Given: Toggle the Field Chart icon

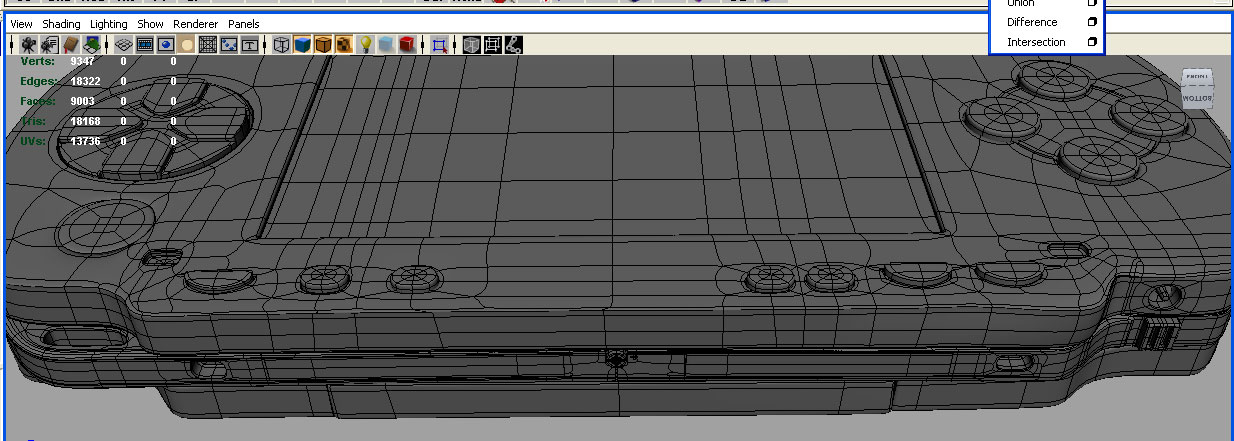Looking at the screenshot, I should point(208,45).
